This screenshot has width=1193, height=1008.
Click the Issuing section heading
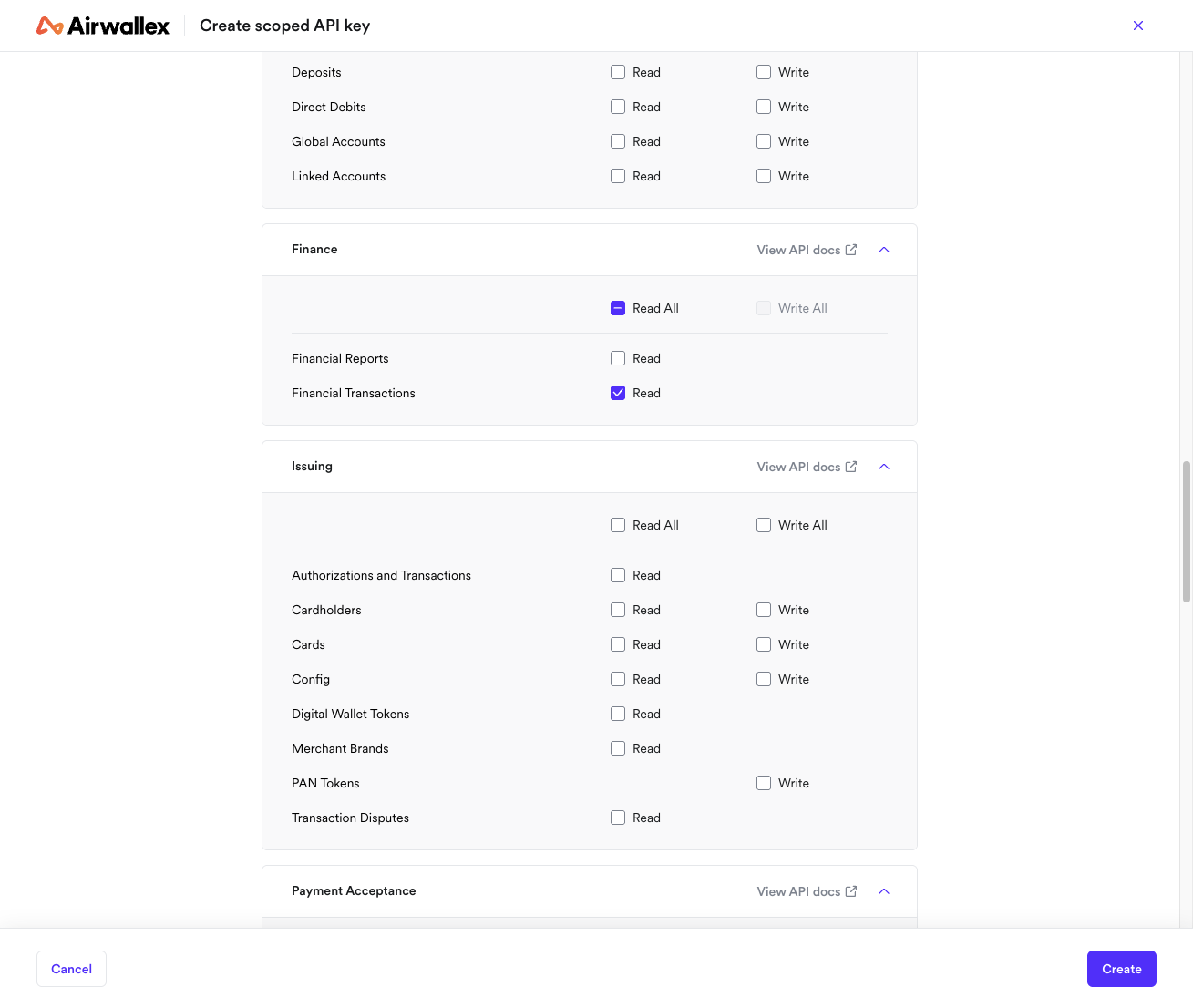click(x=312, y=466)
